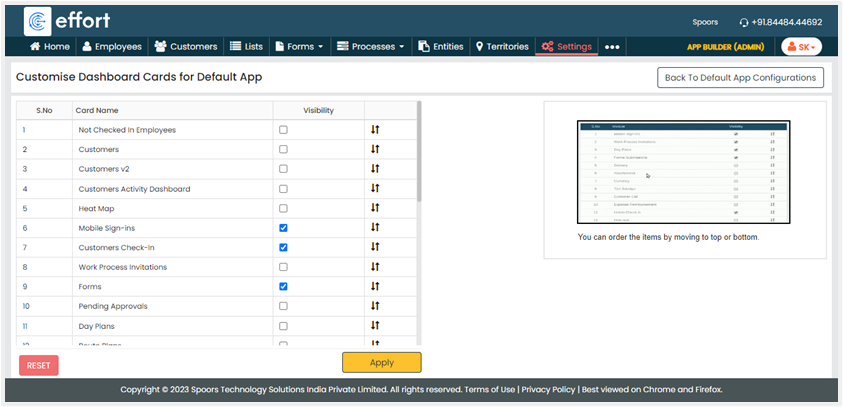Click the Heat Map card name

pyautogui.click(x=96, y=209)
